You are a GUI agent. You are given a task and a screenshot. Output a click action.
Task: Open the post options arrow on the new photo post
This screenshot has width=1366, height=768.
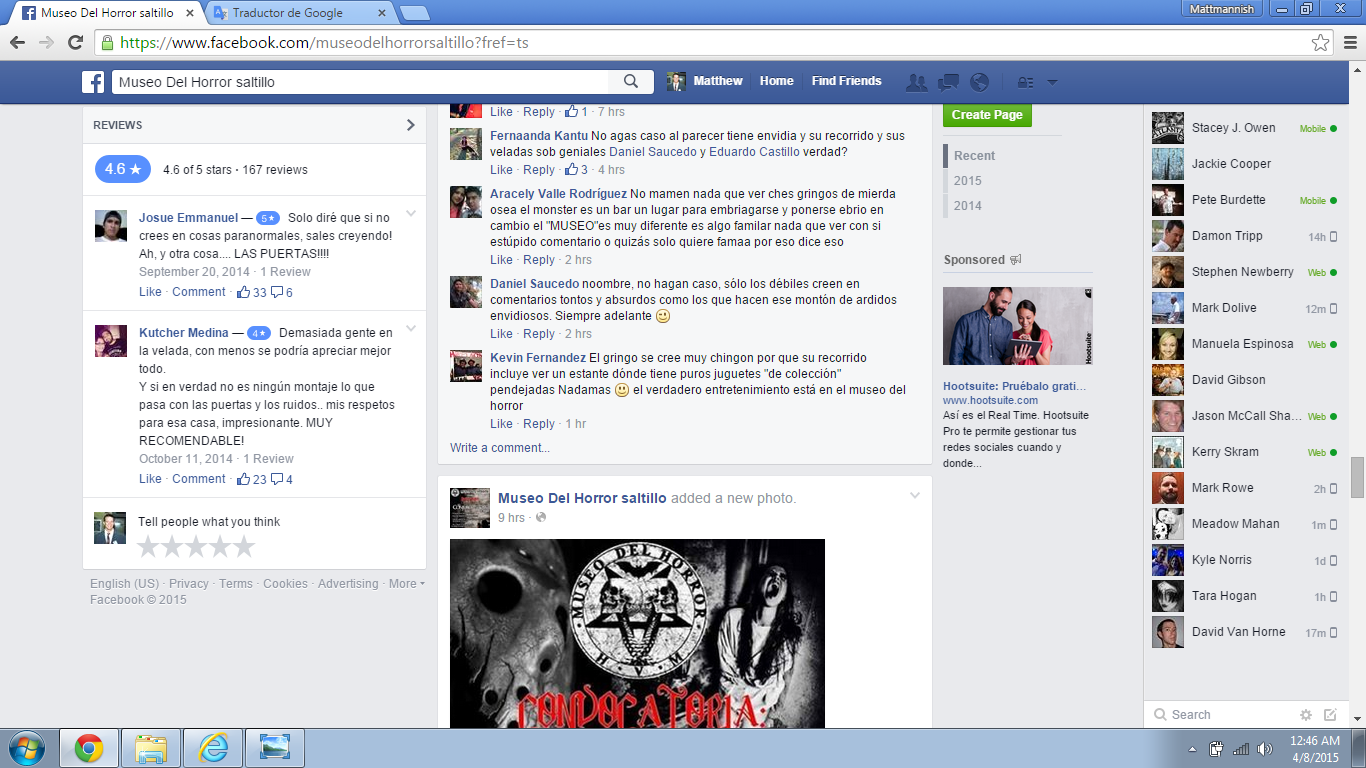(x=914, y=496)
